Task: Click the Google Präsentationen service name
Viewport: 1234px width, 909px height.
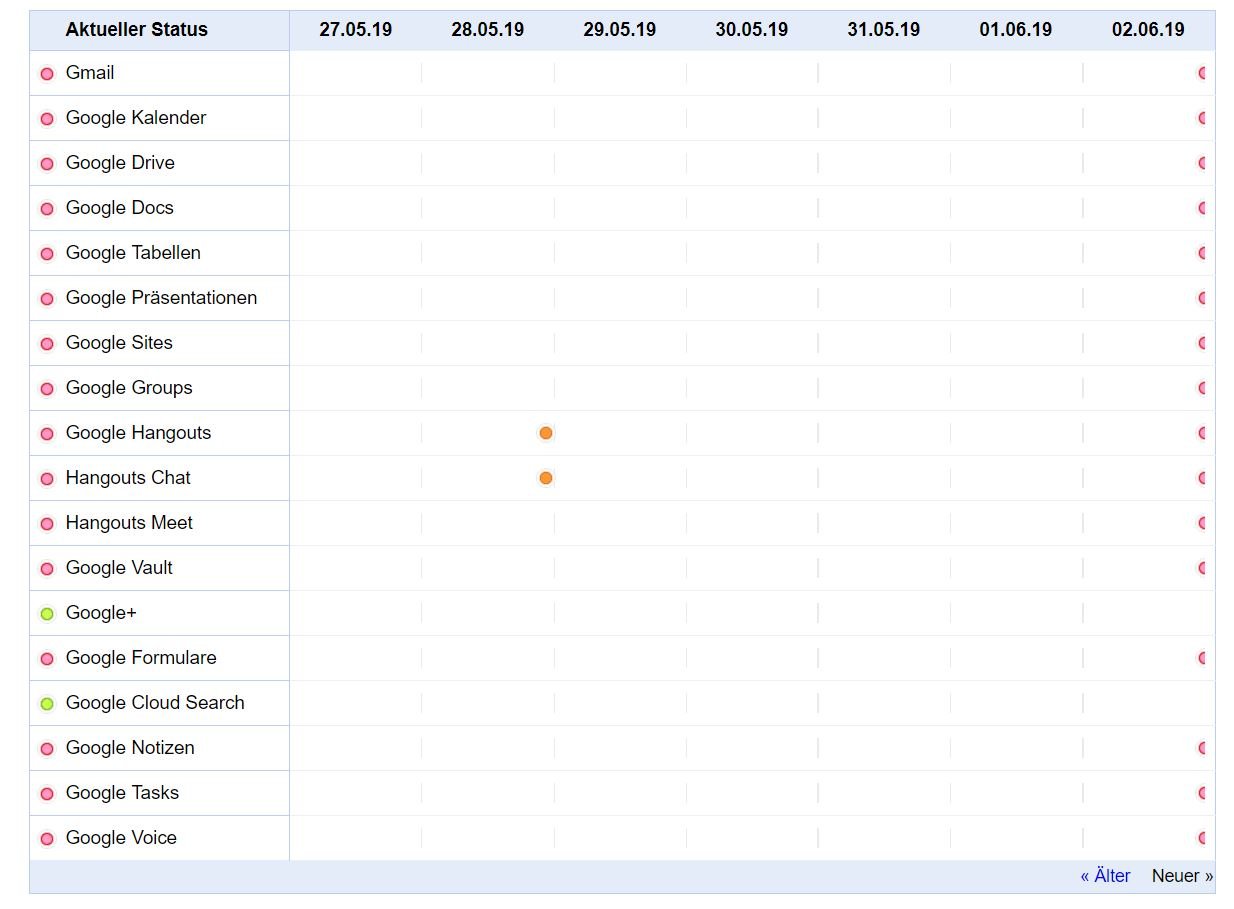Action: 161,298
